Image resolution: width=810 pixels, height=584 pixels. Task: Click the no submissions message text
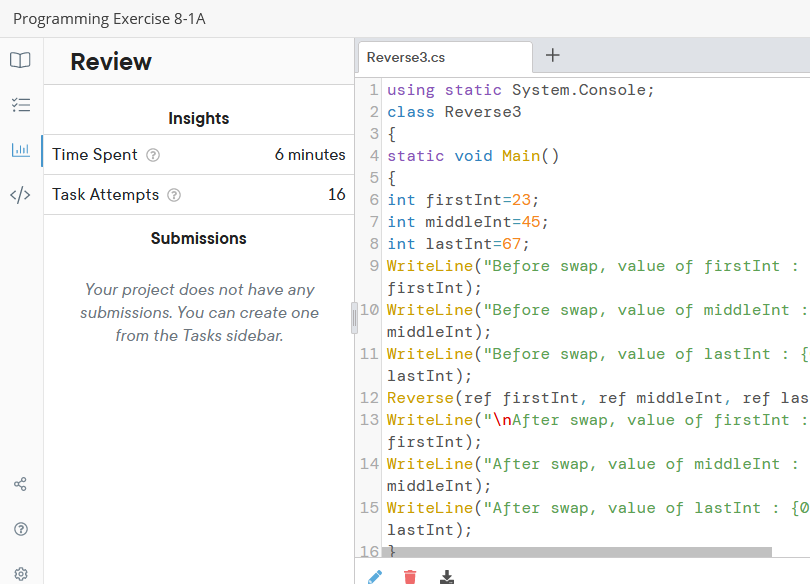tap(199, 312)
